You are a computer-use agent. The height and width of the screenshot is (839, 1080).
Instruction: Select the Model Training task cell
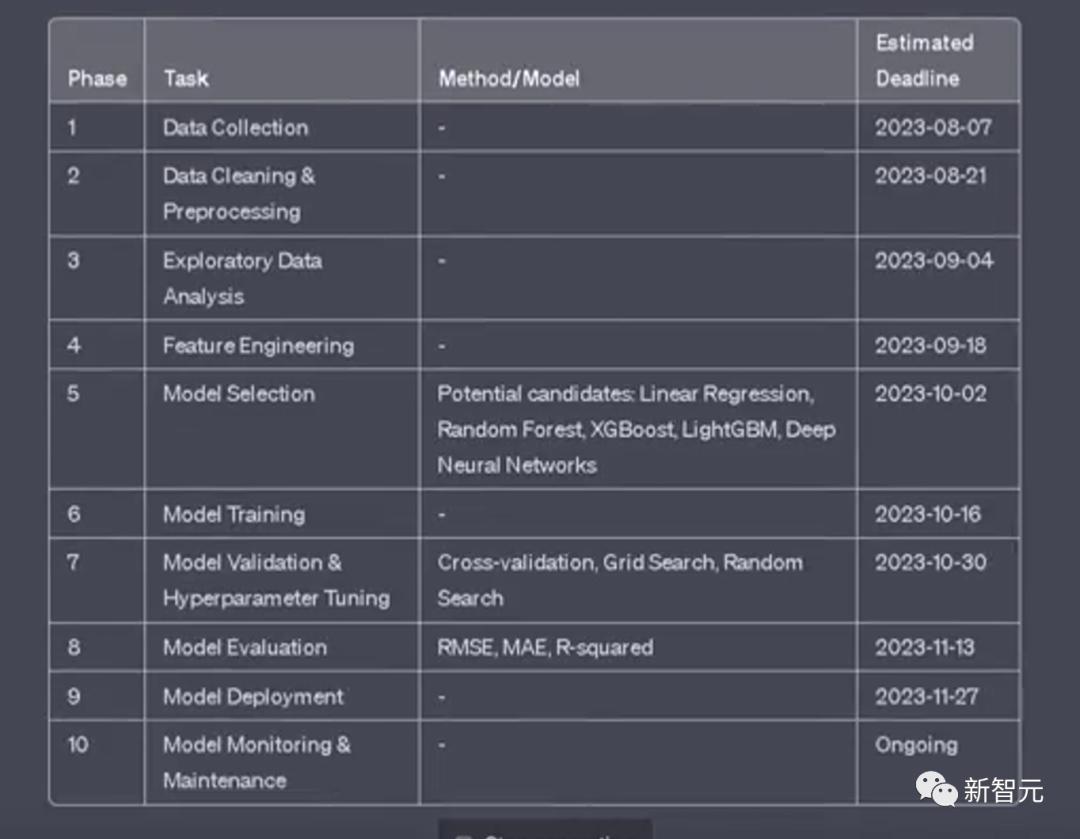[x=234, y=515]
